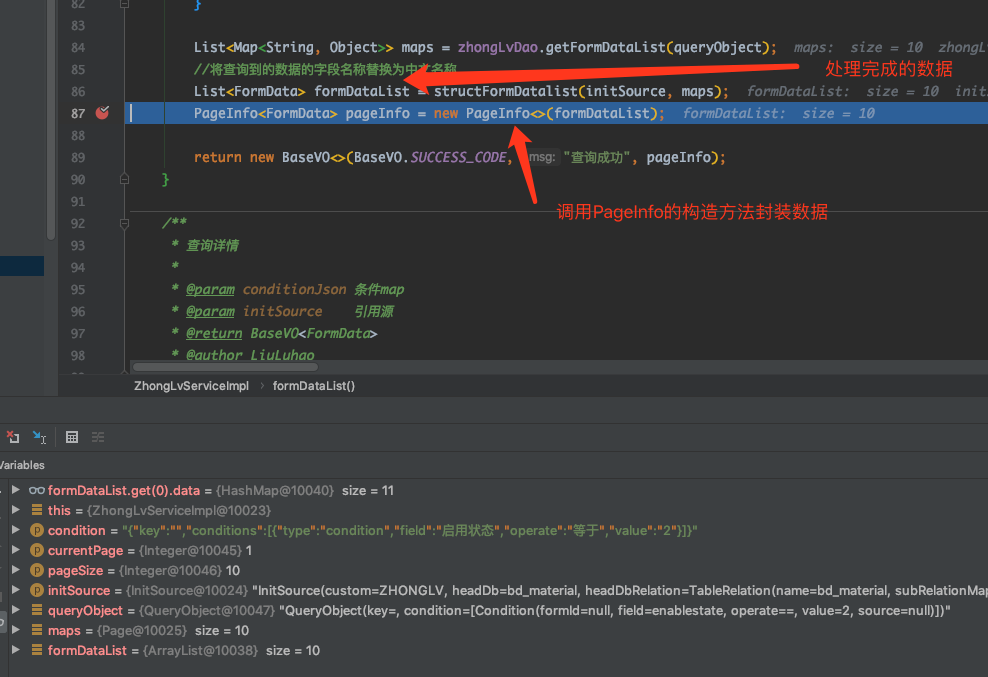Click the remove watch icon in debugger toolbar
The height and width of the screenshot is (677, 988).
tap(13, 437)
